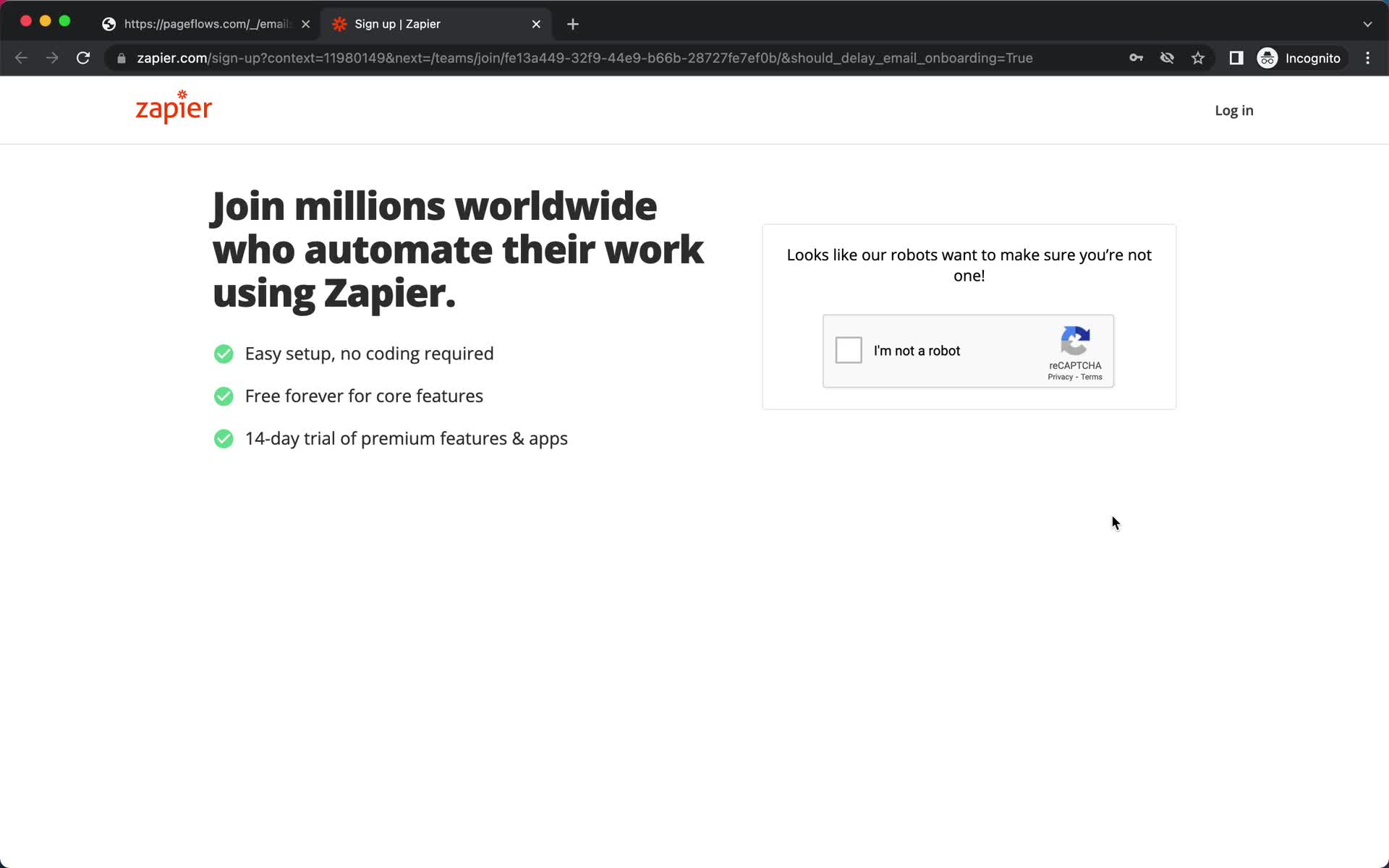Click the bookmark star icon
The width and height of the screenshot is (1389, 868).
point(1199,58)
